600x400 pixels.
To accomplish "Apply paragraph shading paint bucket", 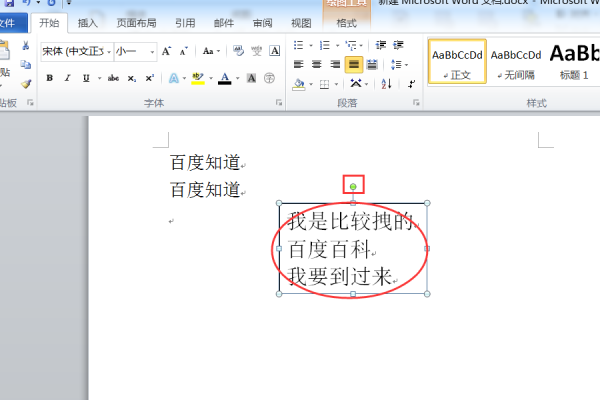I will [299, 84].
